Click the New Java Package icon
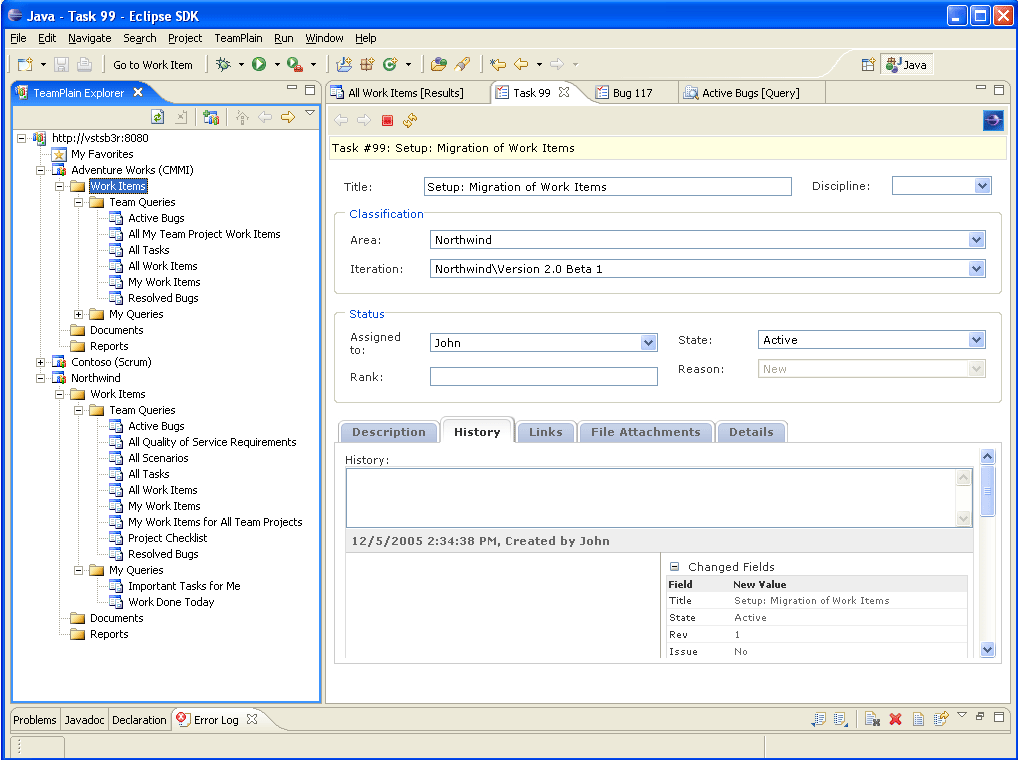The image size is (1018, 760). [x=367, y=64]
